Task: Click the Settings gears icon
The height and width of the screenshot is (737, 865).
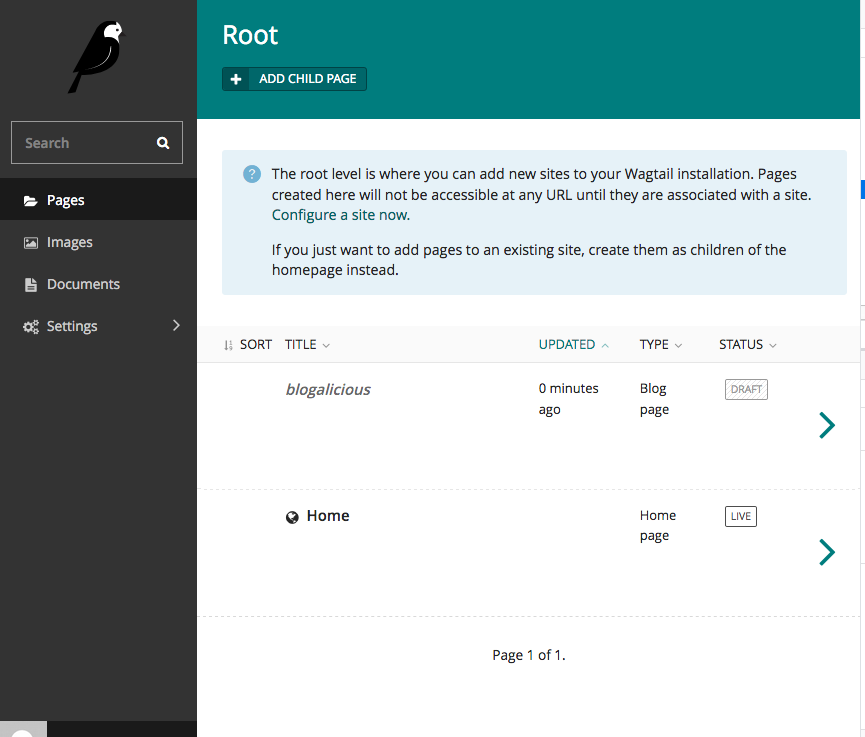Action: coord(31,327)
